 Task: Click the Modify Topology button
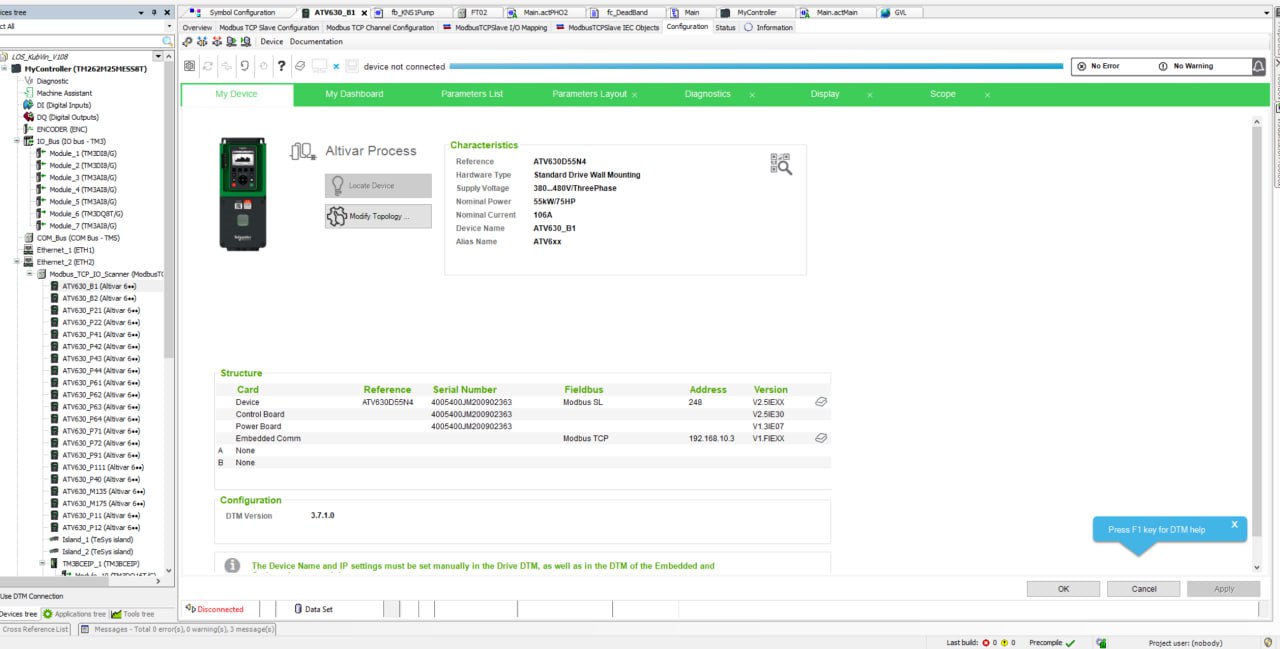[x=378, y=216]
